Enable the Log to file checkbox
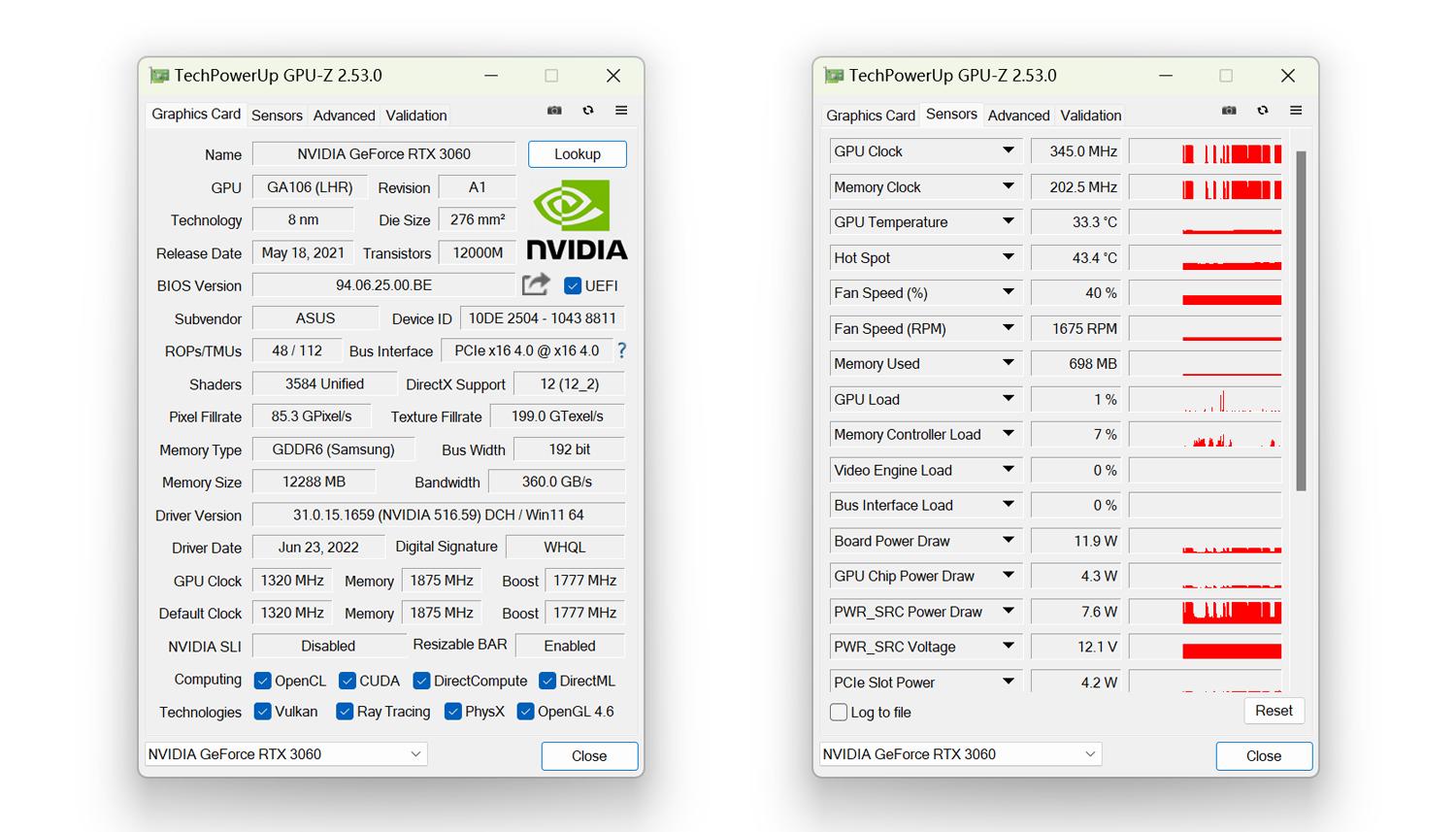The height and width of the screenshot is (832, 1456). click(x=840, y=713)
